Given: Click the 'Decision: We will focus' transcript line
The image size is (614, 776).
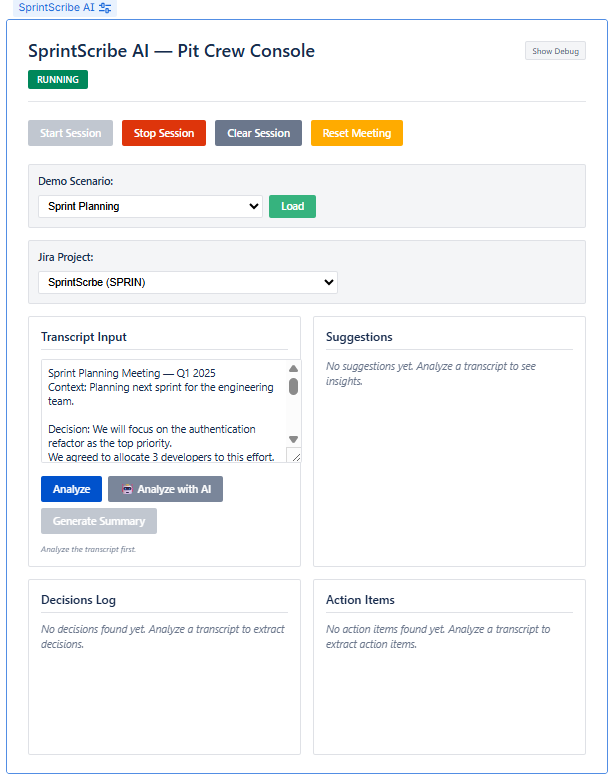Looking at the screenshot, I should point(152,436).
